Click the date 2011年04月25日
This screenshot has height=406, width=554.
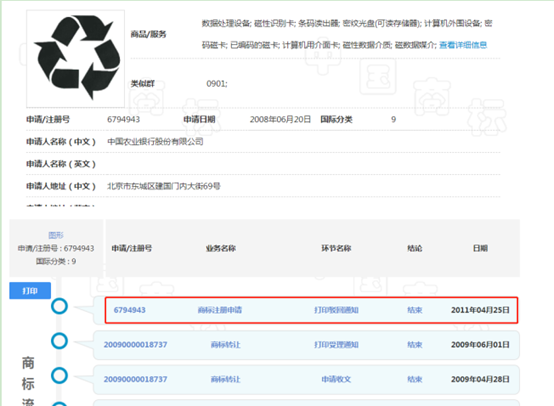(x=480, y=310)
